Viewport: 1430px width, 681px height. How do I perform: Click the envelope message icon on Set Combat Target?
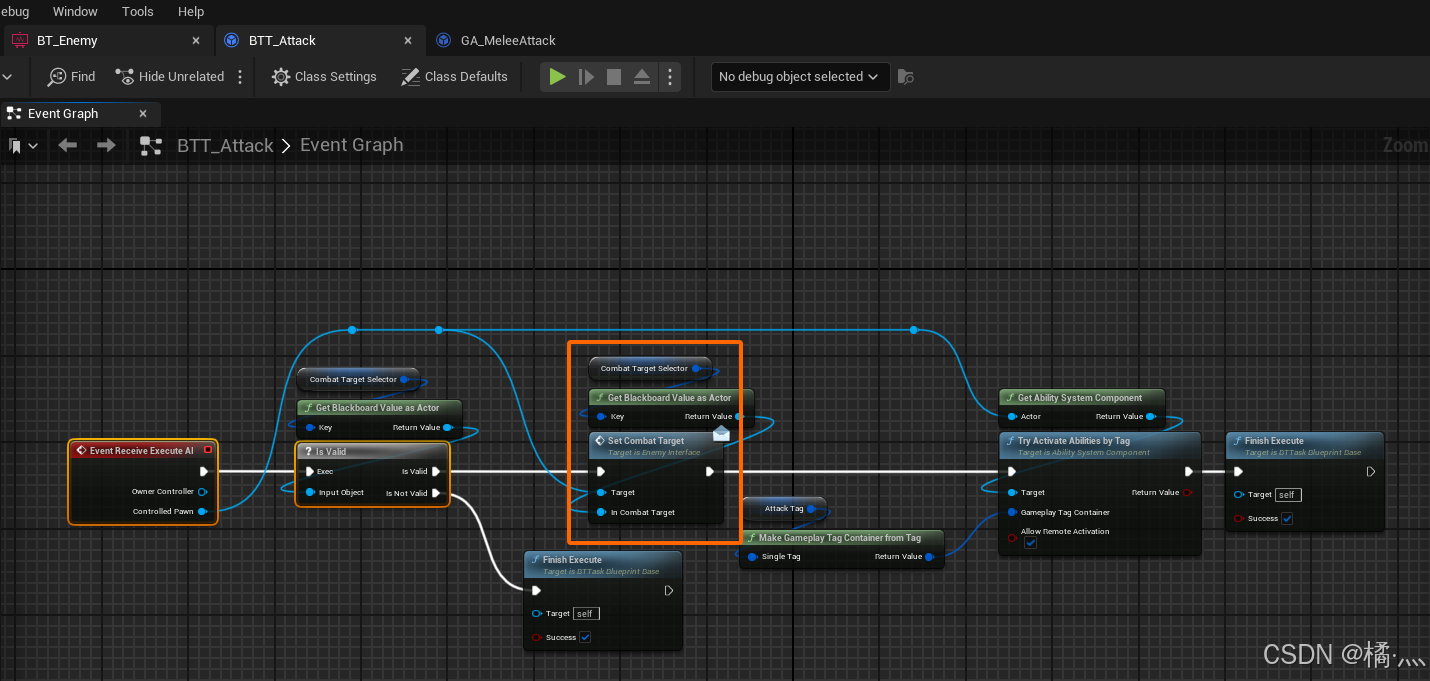pyautogui.click(x=721, y=434)
